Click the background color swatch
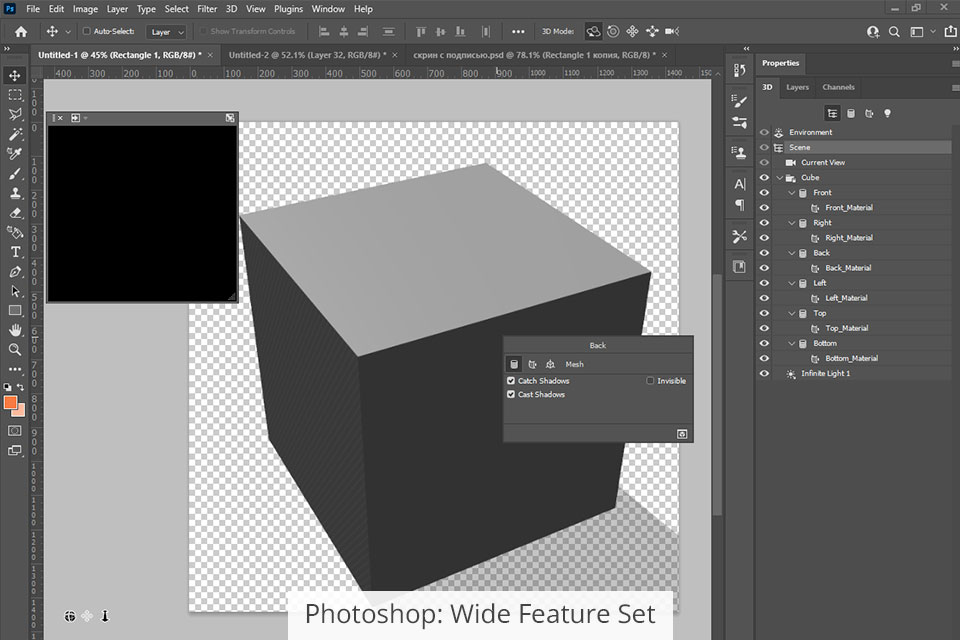Screen dimensions: 960x640 pos(20,412)
